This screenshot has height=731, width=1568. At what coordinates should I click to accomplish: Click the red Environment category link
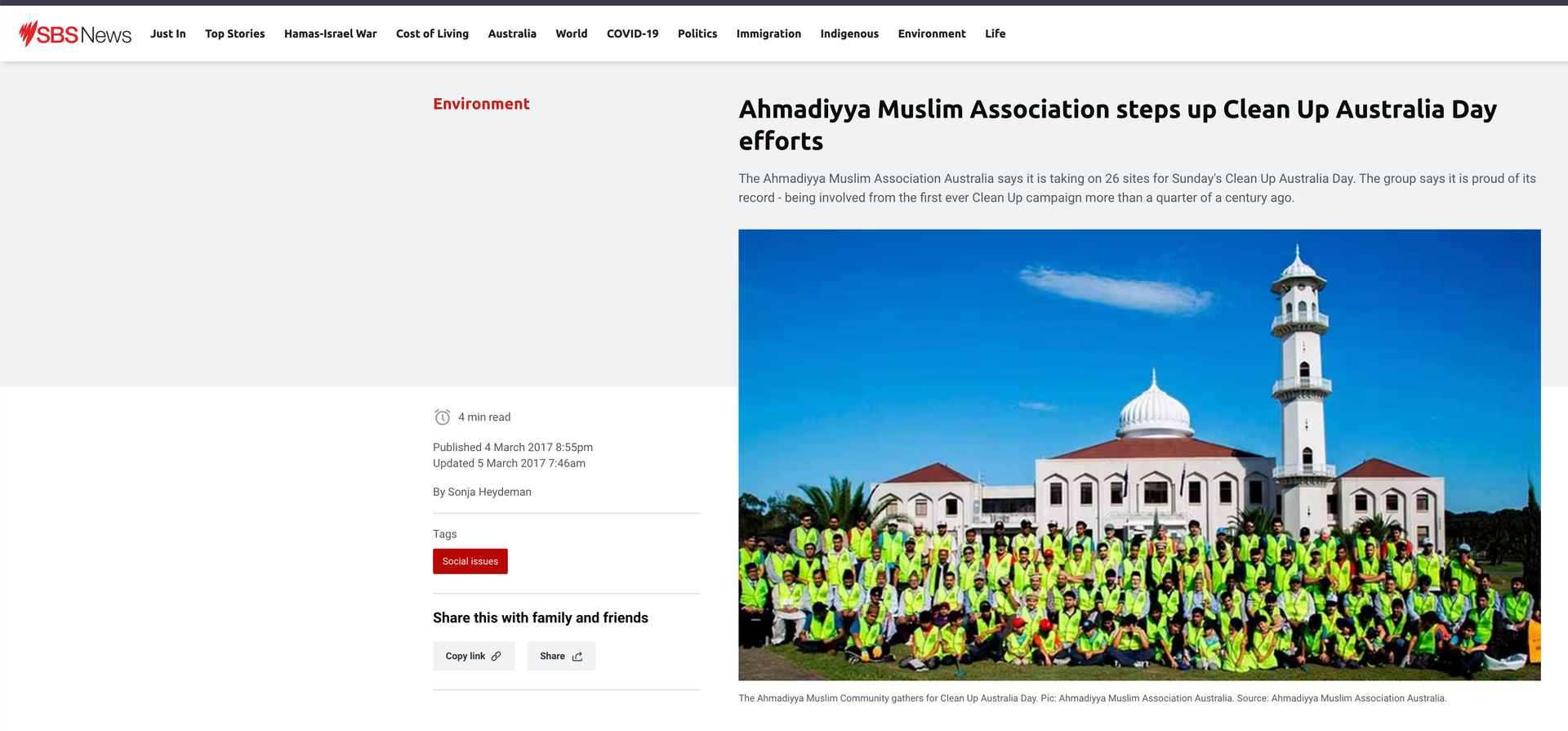pos(482,104)
